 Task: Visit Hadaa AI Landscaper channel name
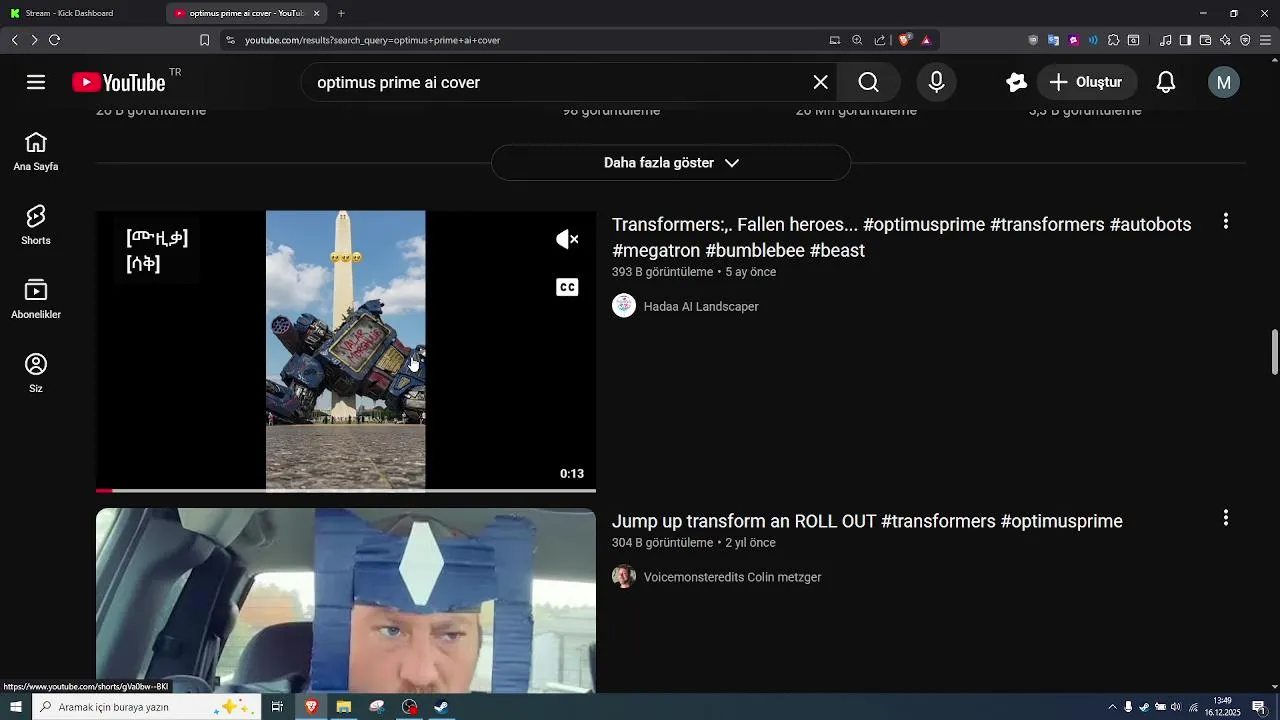tap(701, 307)
